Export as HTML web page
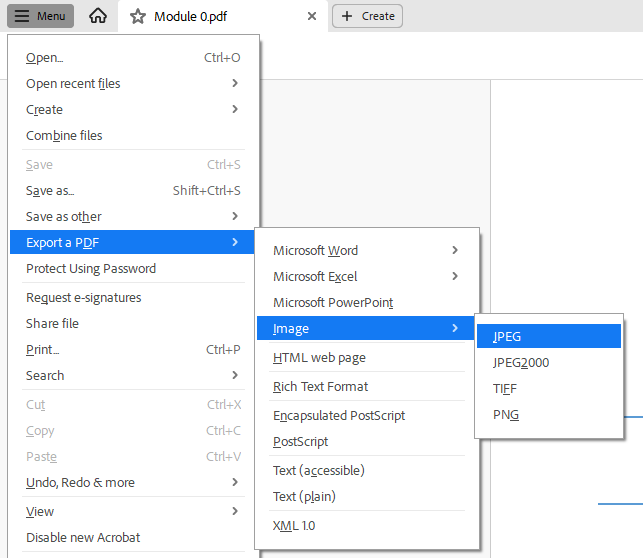 tap(366, 358)
